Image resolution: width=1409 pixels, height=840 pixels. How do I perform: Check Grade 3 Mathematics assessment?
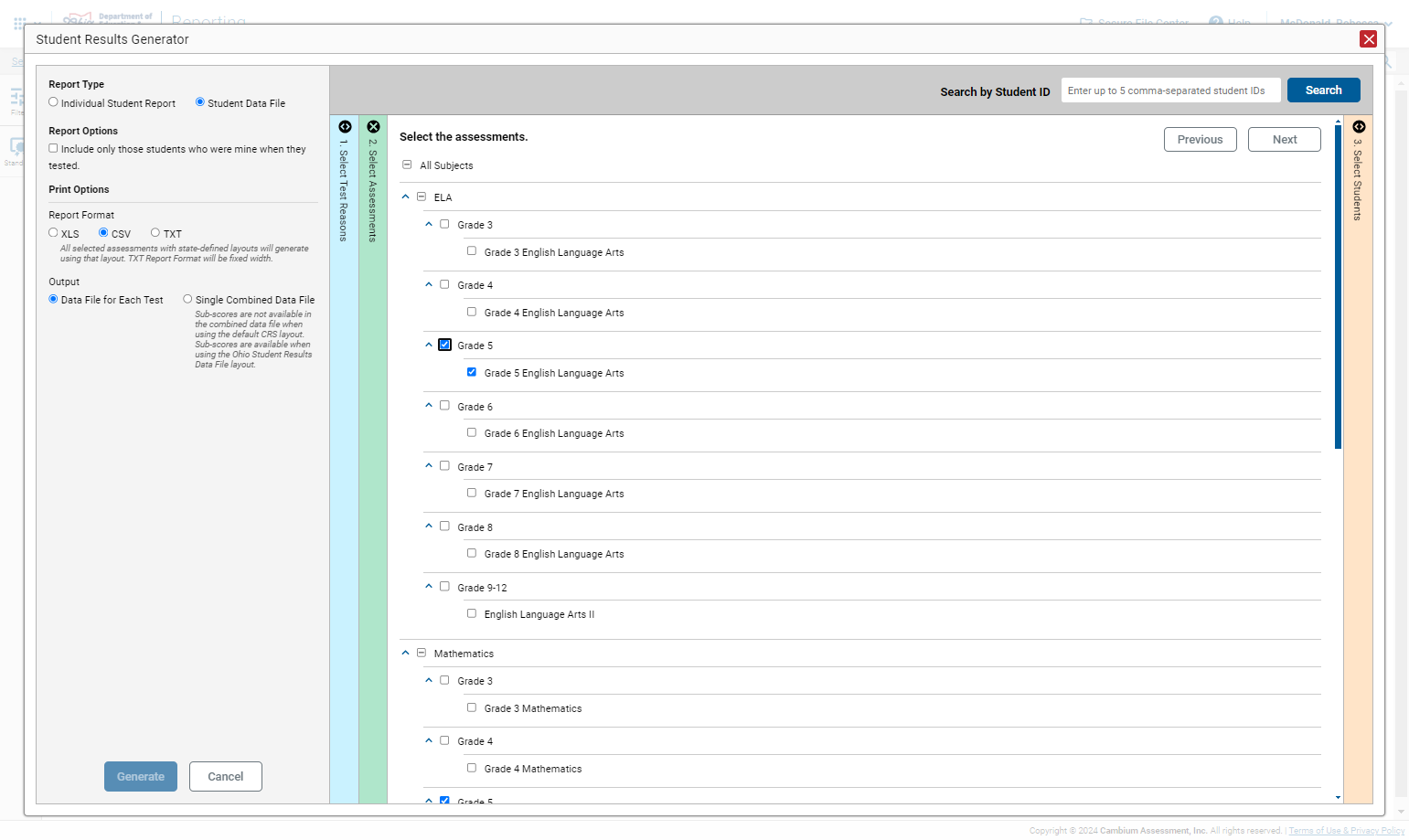coord(472,707)
